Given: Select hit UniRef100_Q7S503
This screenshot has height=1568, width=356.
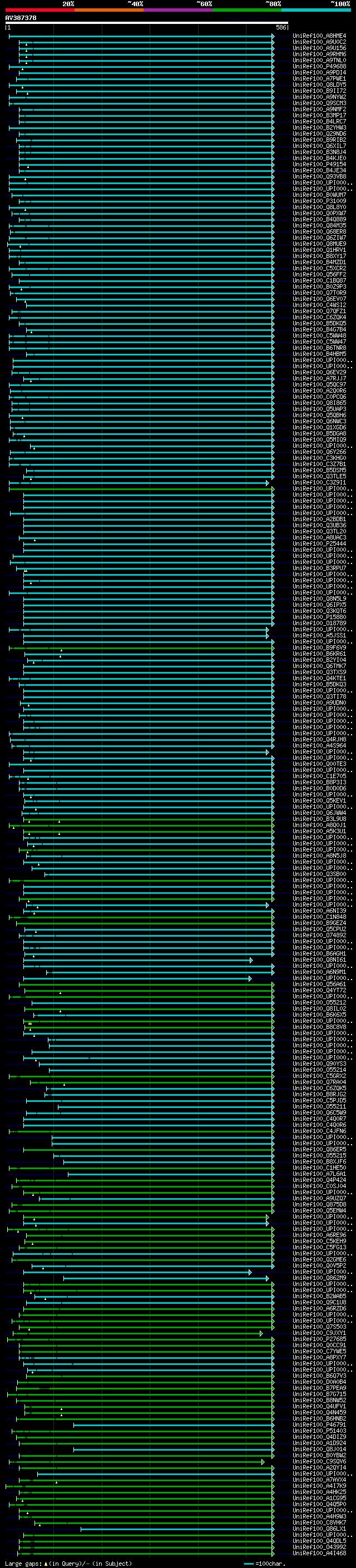Looking at the screenshot, I should [x=319, y=1327].
